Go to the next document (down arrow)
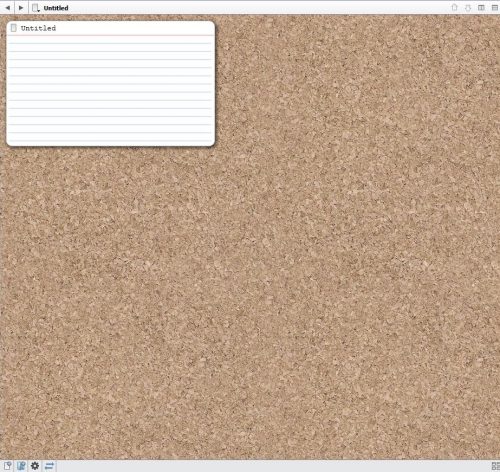 tap(468, 8)
